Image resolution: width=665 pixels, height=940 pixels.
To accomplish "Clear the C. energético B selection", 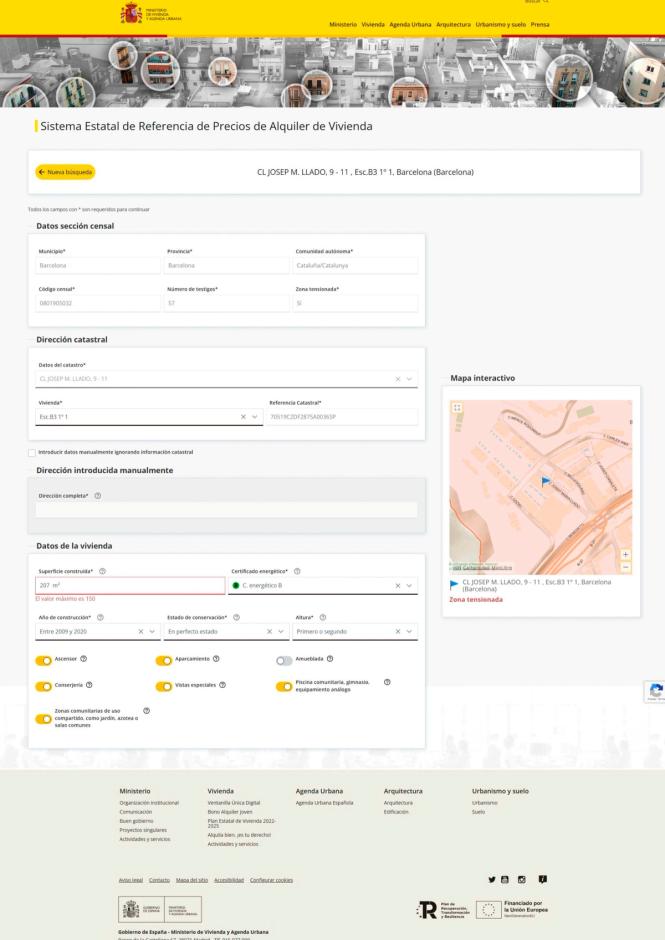I will [x=398, y=586].
